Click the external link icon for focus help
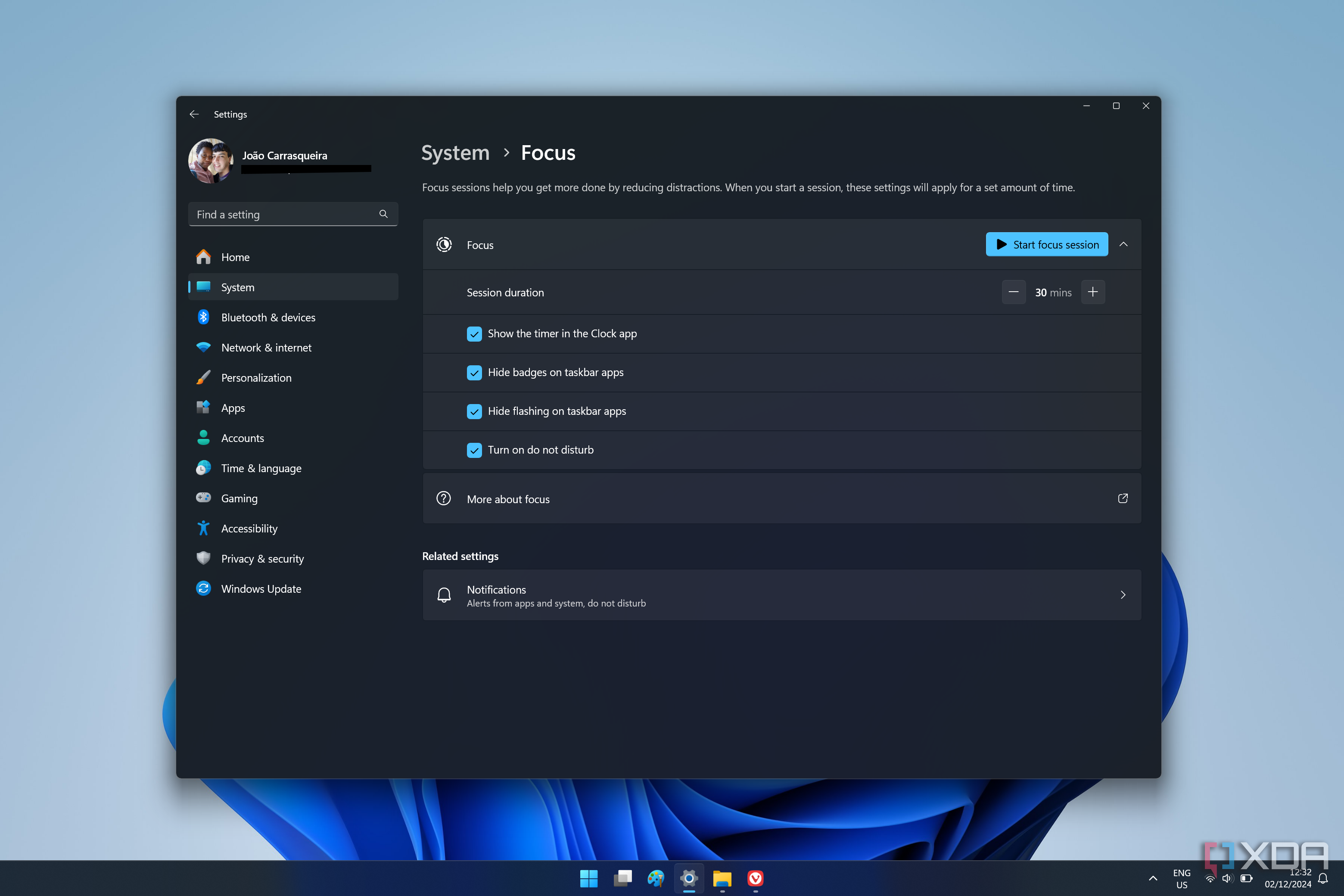 pos(1123,498)
